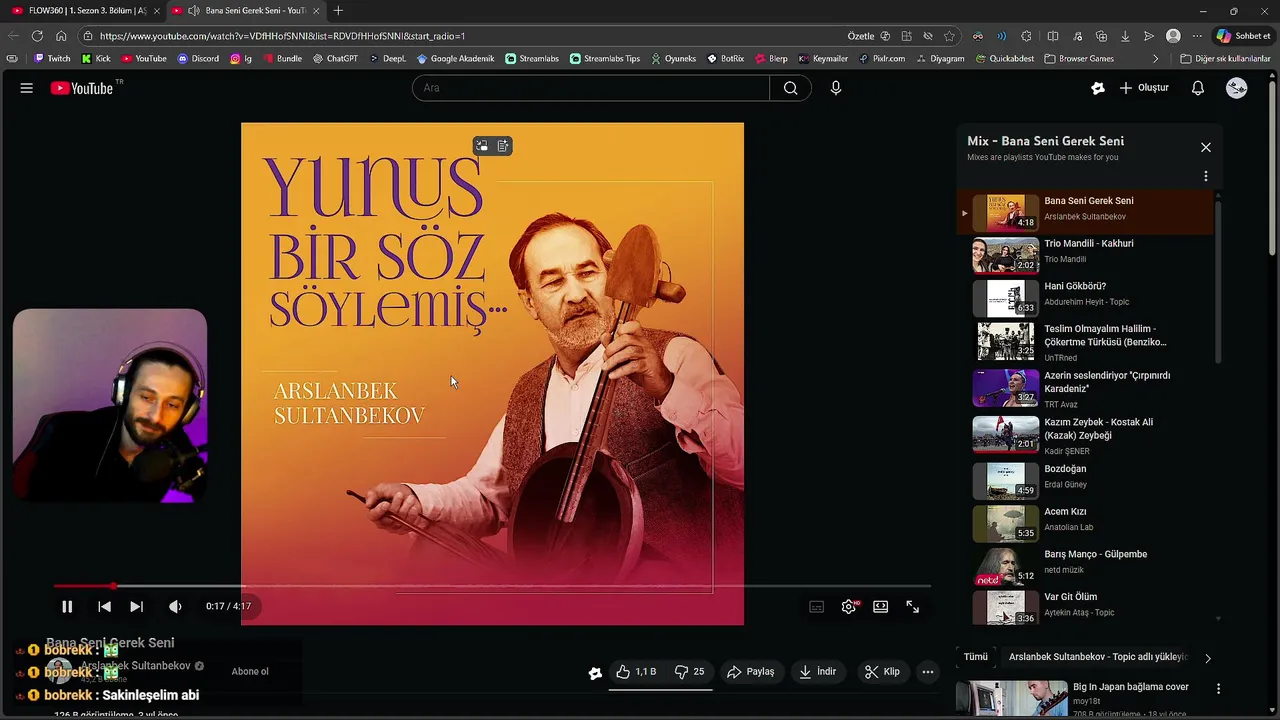Open browser downloads
The image size is (1280, 720).
[x=1125, y=36]
